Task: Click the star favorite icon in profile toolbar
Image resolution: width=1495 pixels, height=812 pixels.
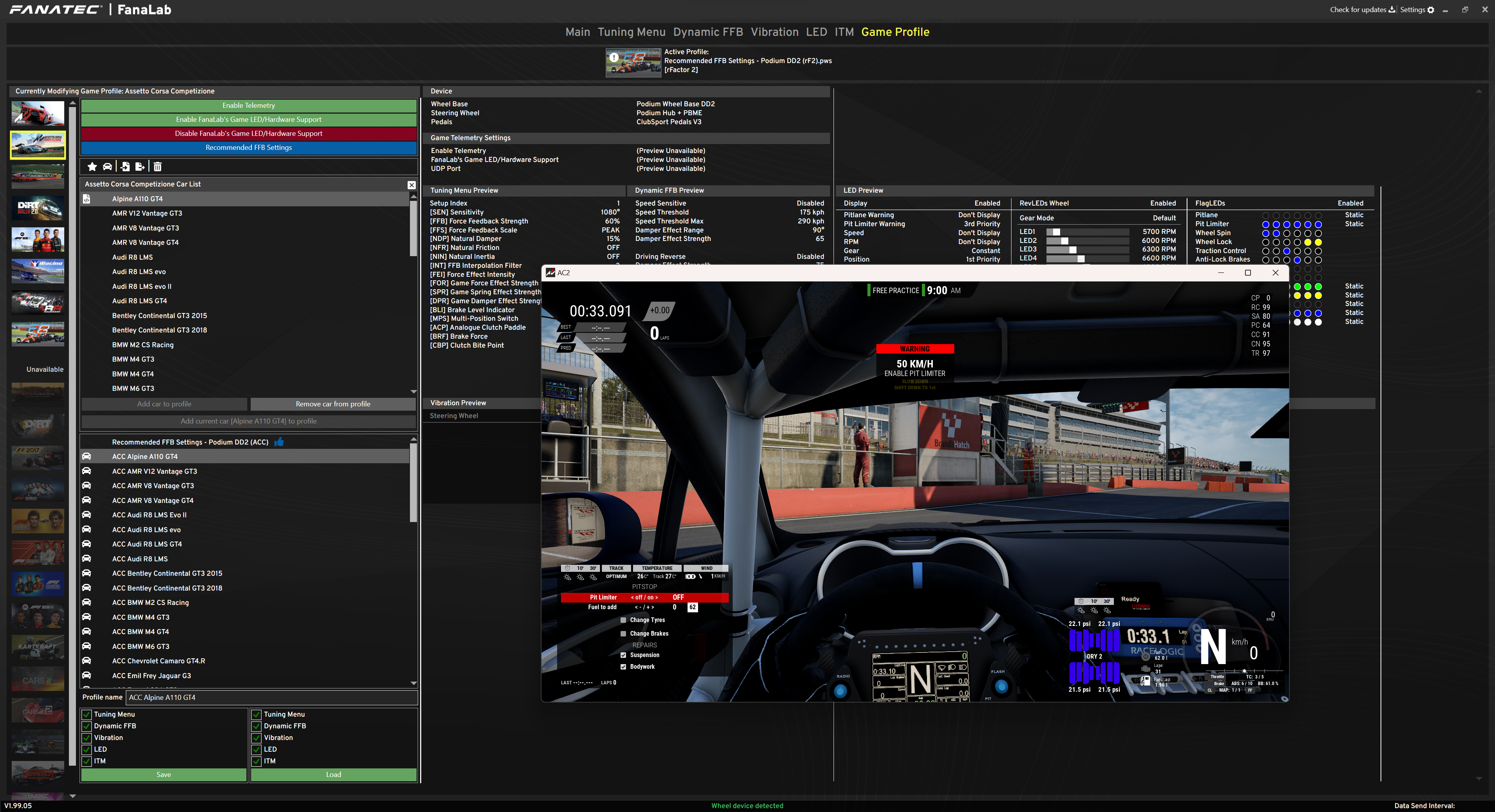Action: coord(92,167)
